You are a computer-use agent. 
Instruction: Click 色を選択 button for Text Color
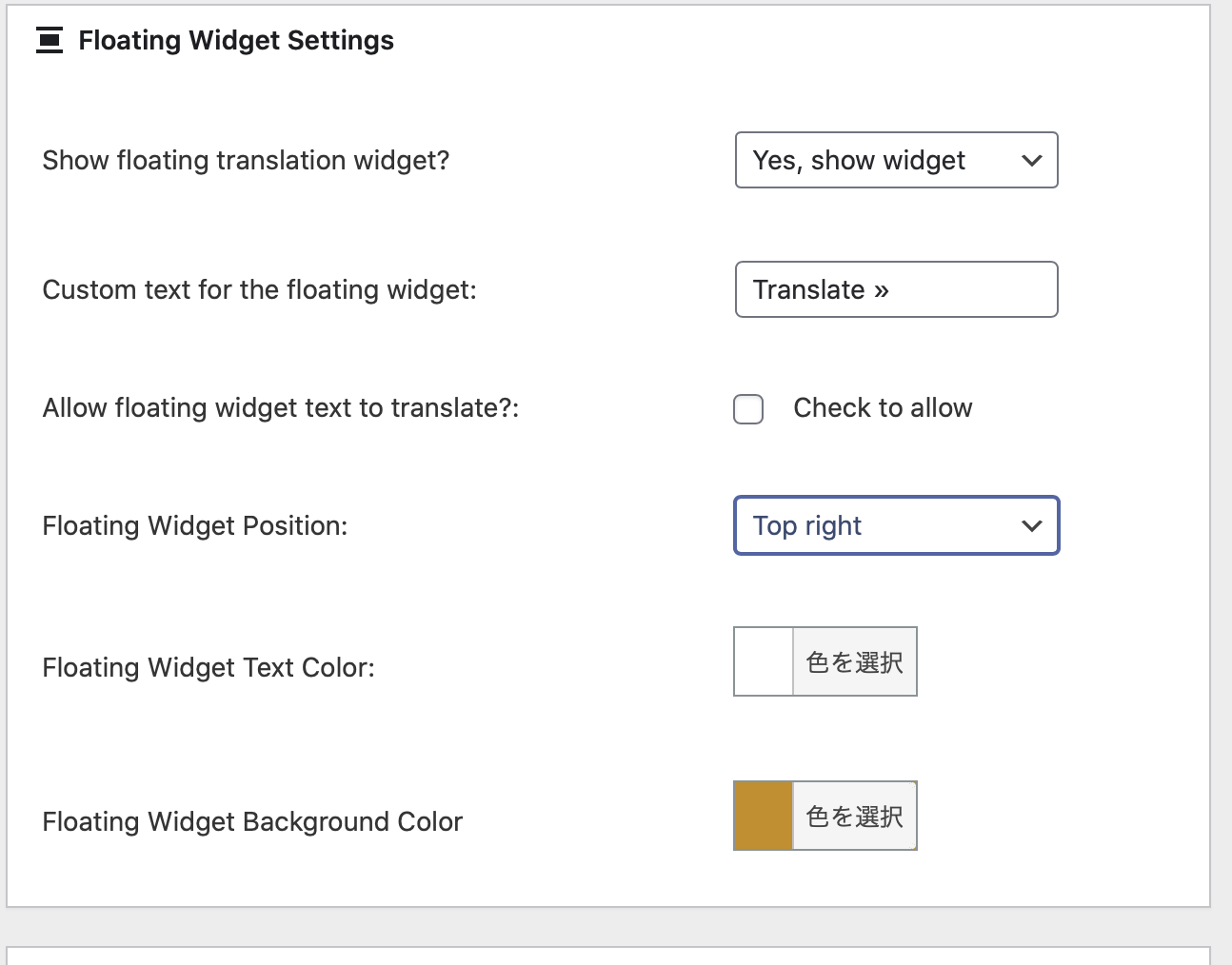[854, 661]
